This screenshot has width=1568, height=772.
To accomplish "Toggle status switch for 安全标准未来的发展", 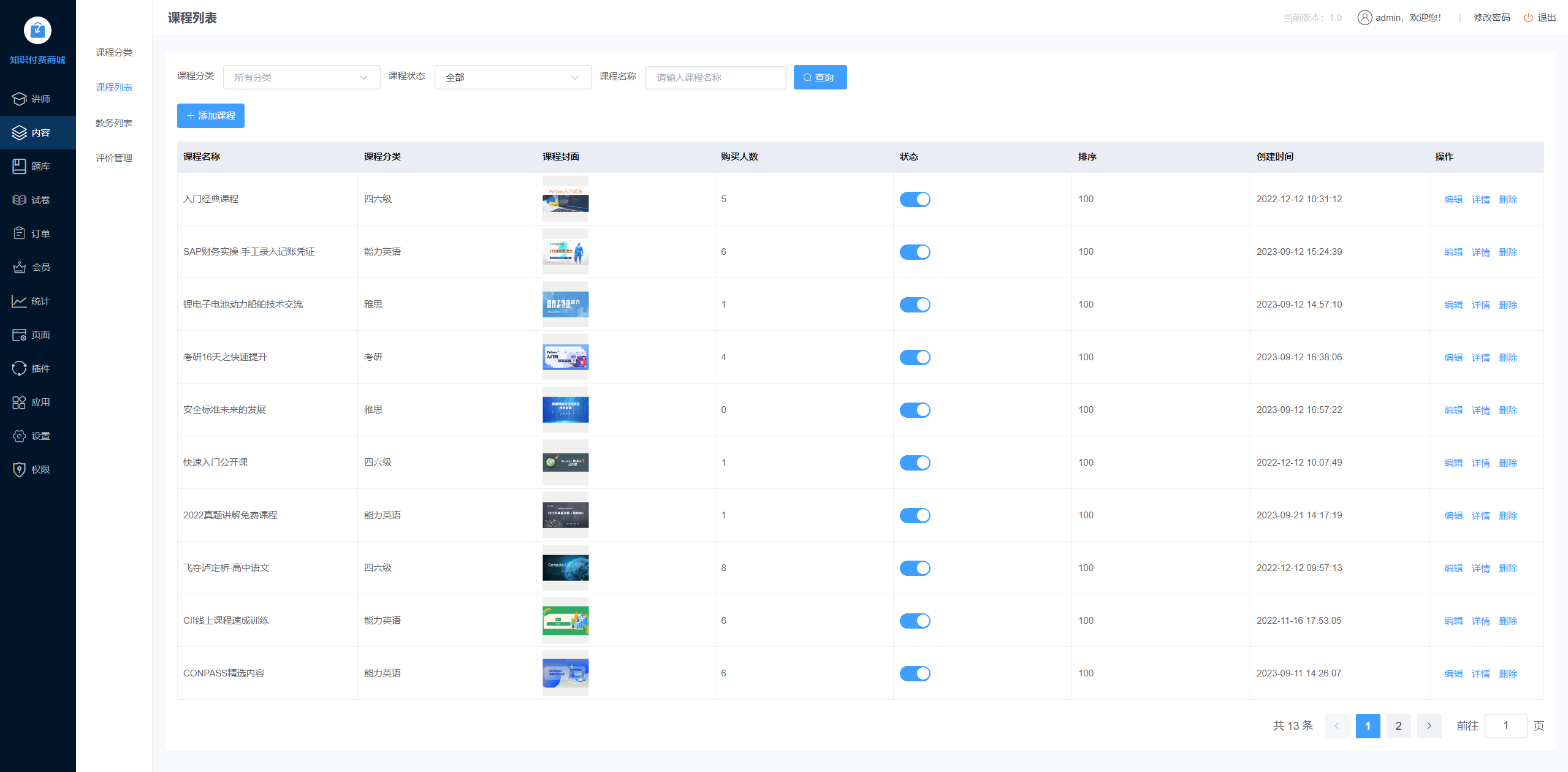I will click(916, 409).
